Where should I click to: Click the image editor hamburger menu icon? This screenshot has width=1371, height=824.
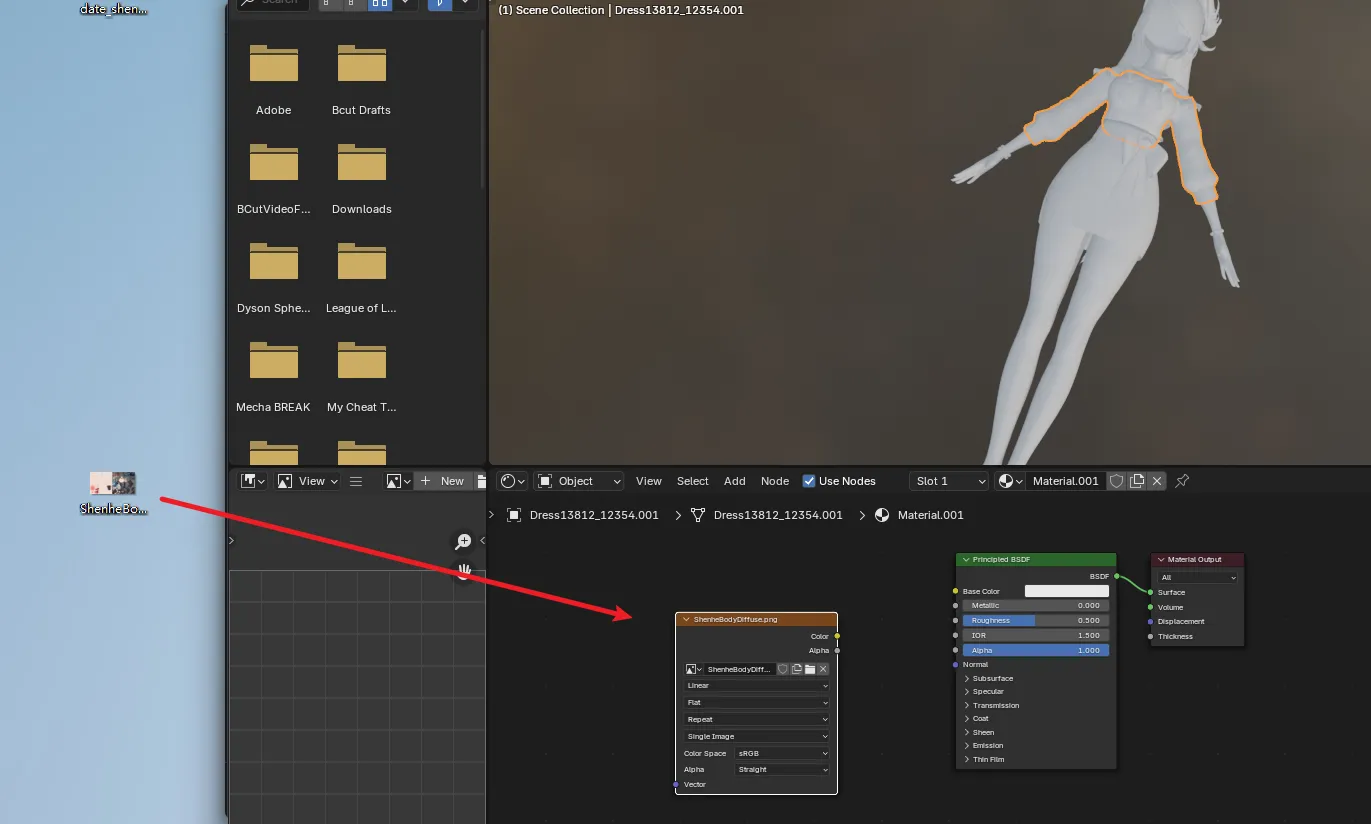tap(356, 481)
